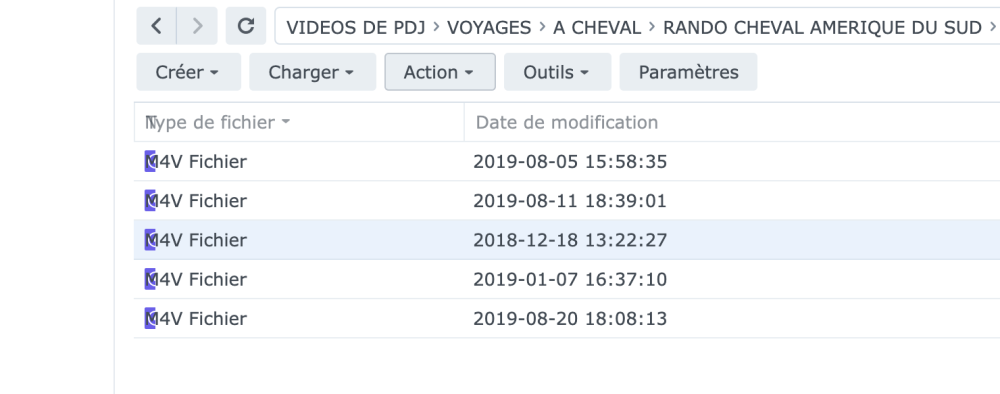Image resolution: width=1000 pixels, height=394 pixels.
Task: Click the forward navigation arrow
Action: 197,26
